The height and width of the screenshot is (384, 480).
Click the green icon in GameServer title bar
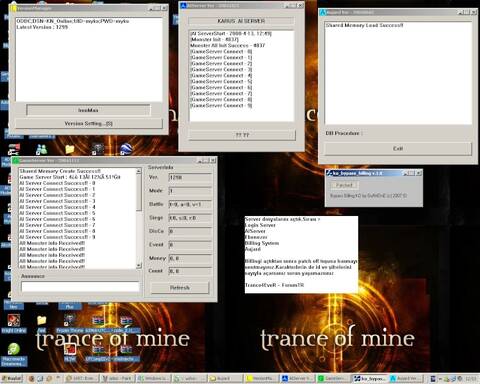[16, 161]
